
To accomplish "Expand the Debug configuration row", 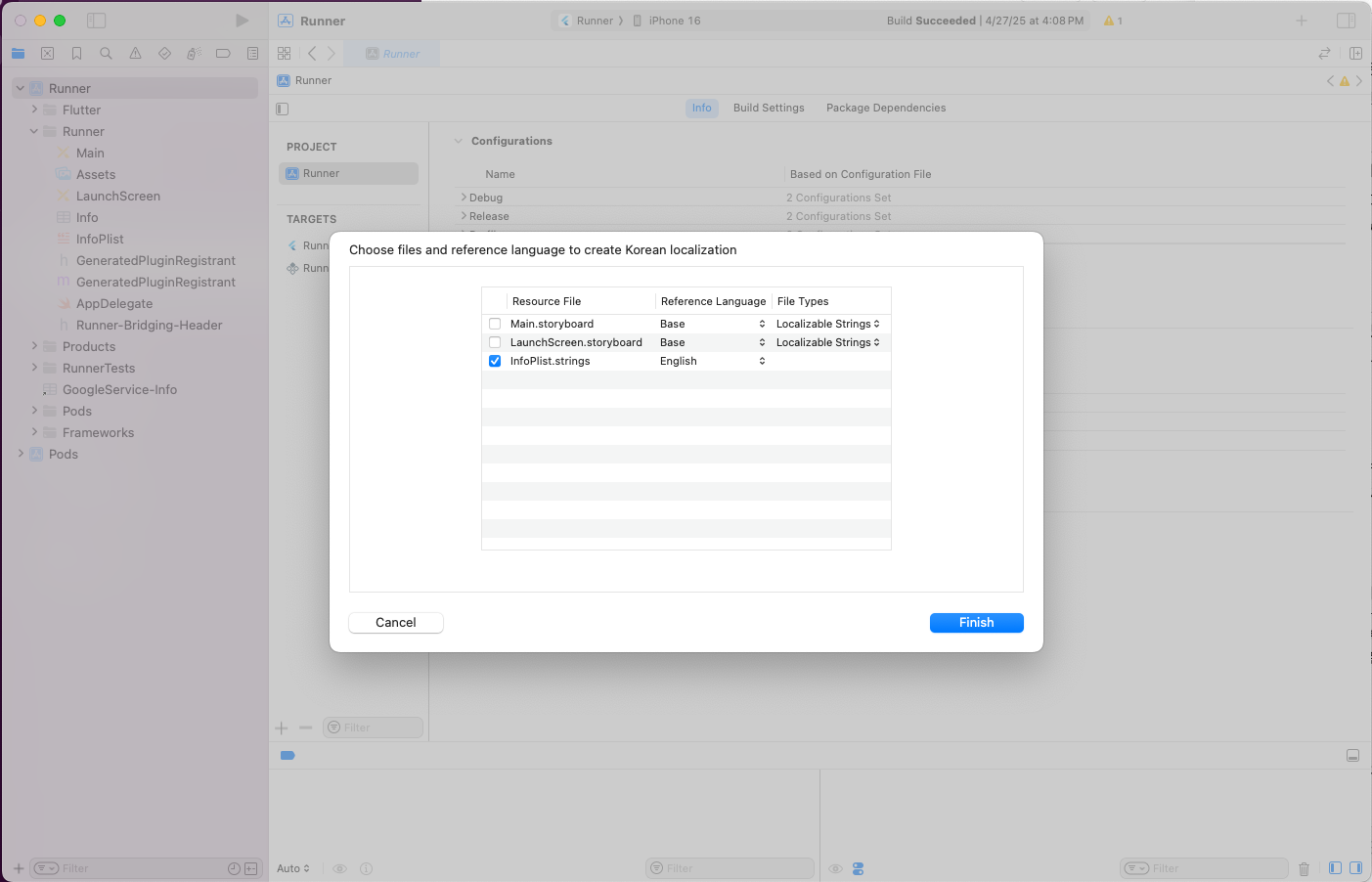I will [x=464, y=198].
